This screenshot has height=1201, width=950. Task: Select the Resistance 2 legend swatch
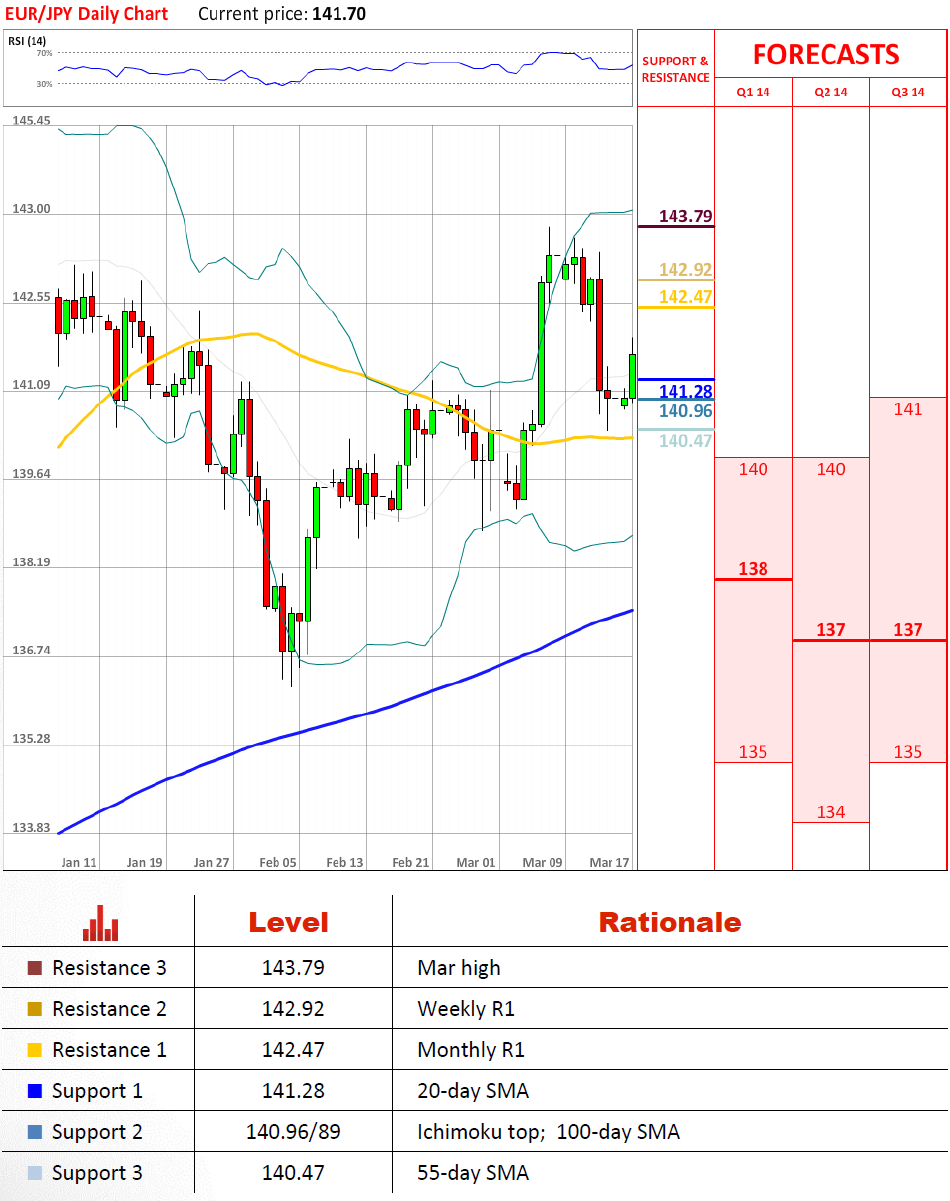[35, 1009]
